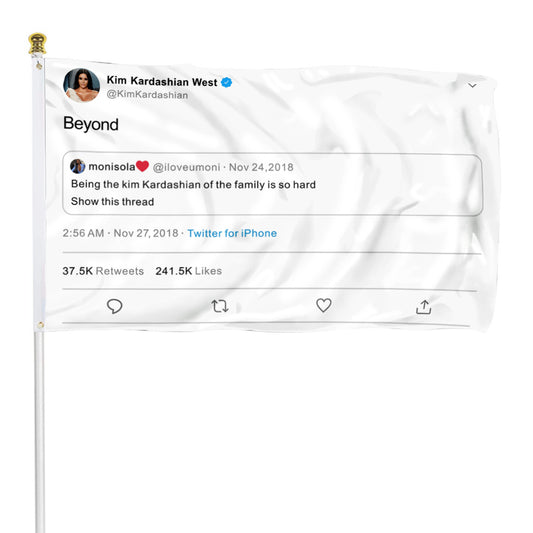Open the Kim Kardashian West display name
This screenshot has width=533, height=533.
pos(162,81)
